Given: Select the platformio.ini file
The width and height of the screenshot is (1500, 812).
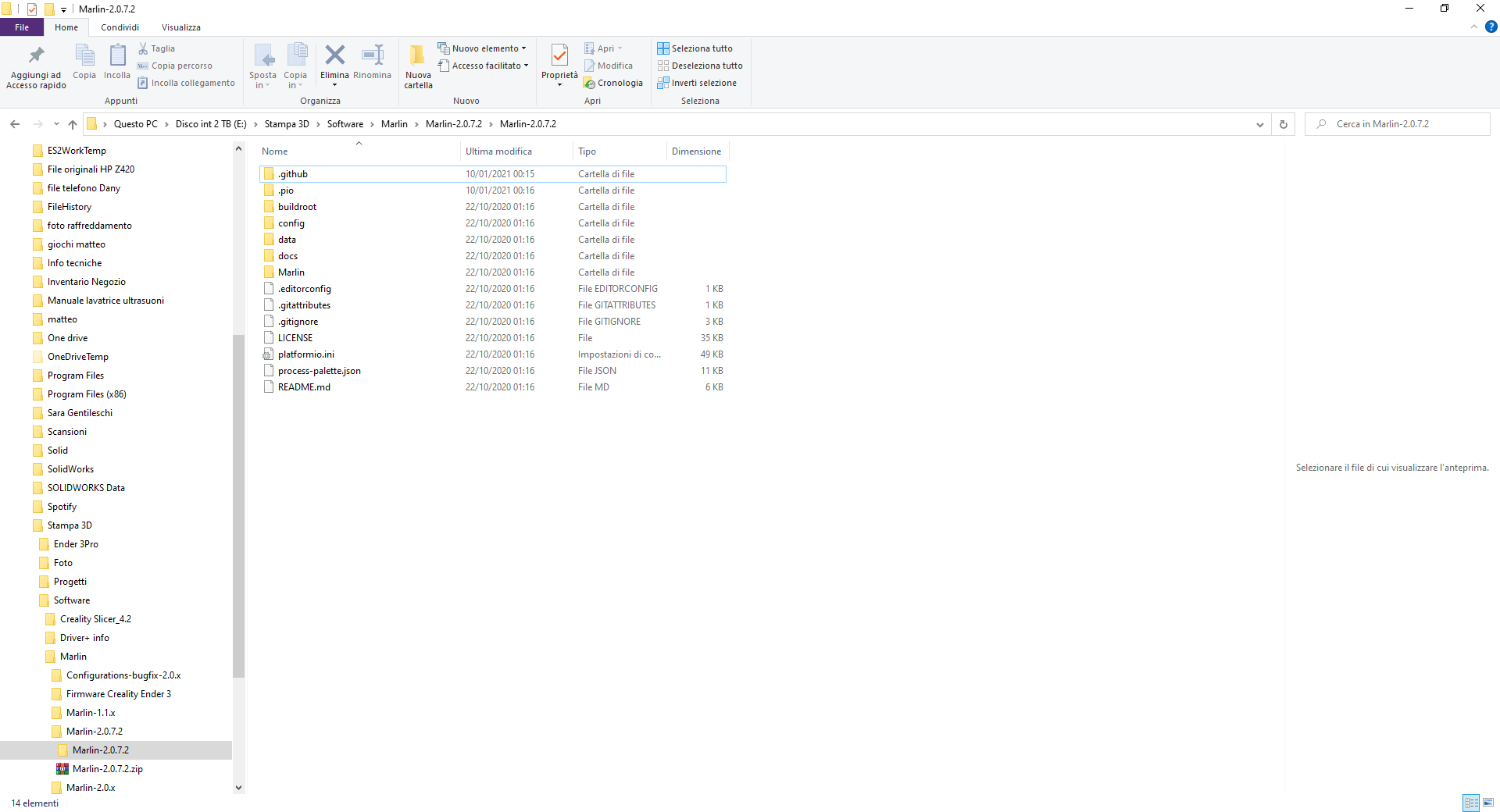Looking at the screenshot, I should pyautogui.click(x=305, y=354).
